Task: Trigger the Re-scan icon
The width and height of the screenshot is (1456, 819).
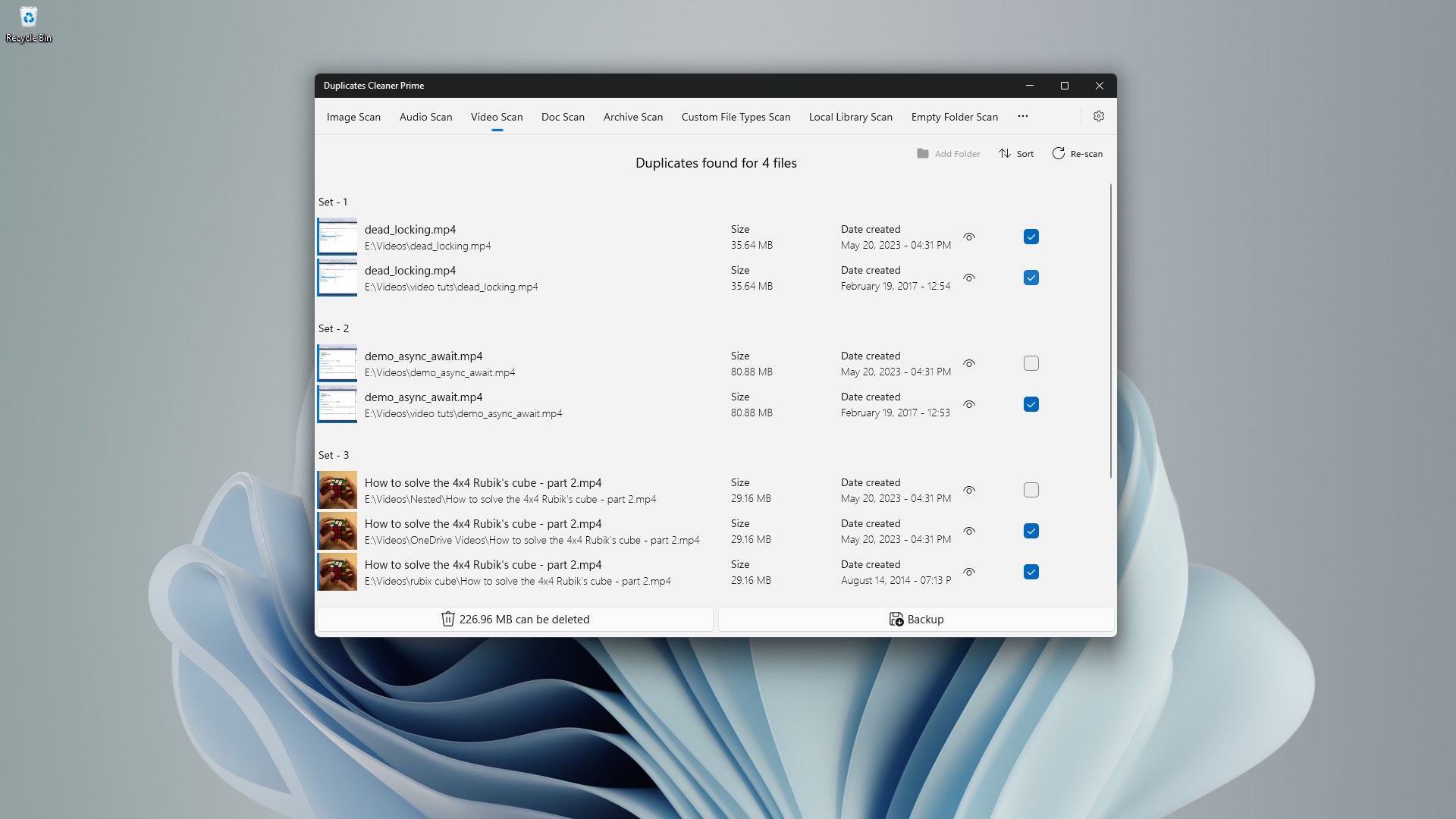Action: 1058,153
